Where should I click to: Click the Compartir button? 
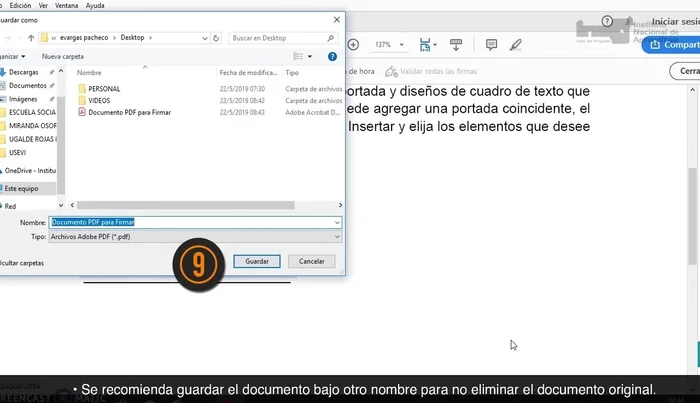[x=671, y=45]
